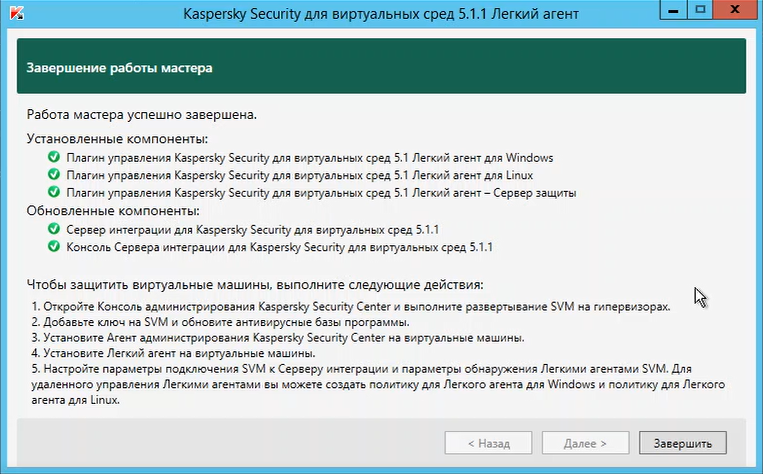Click the green check icon beside Сервер интеграции
763x474 pixels.
[x=54, y=228]
